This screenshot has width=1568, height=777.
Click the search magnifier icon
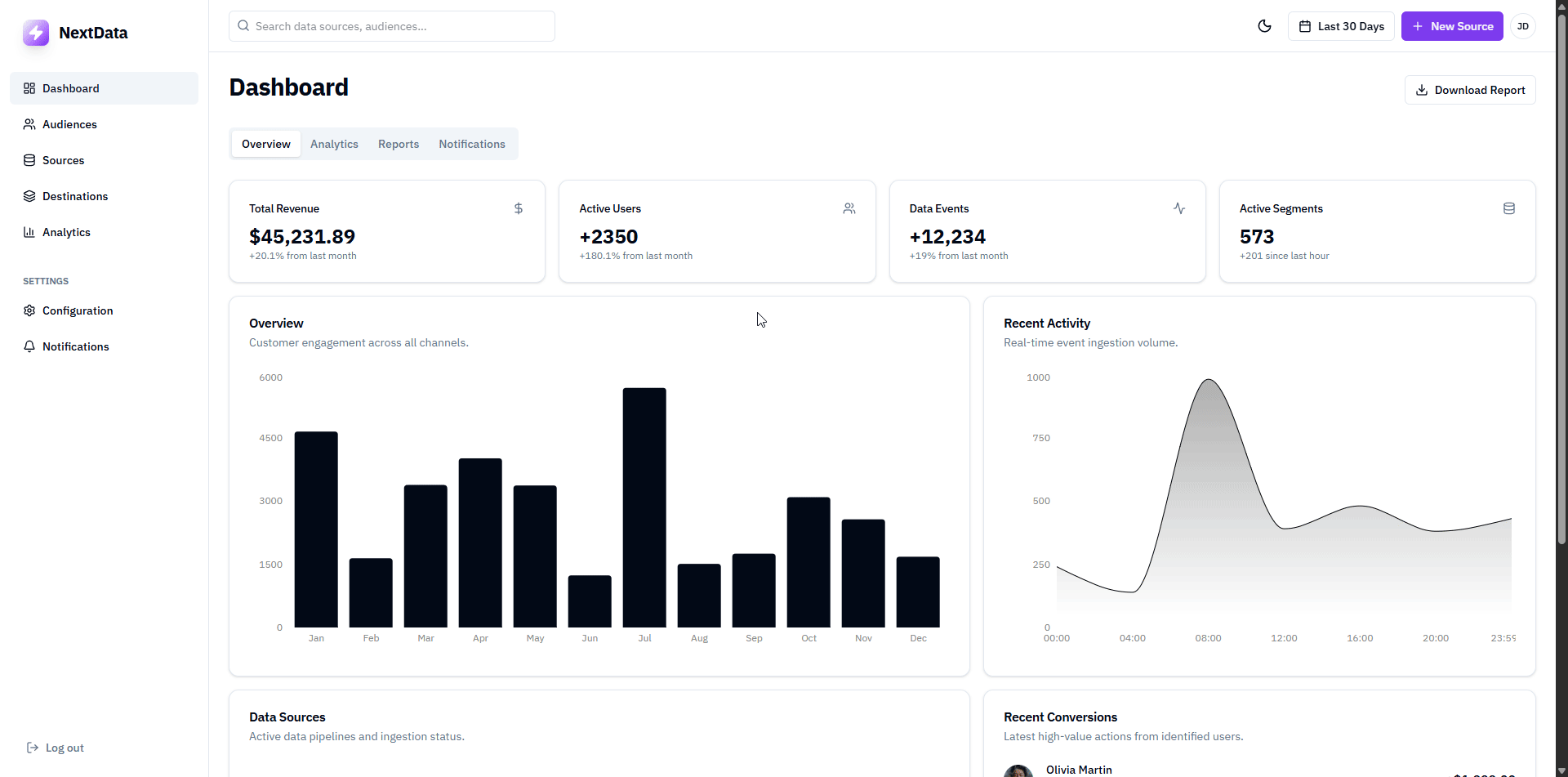tap(243, 25)
